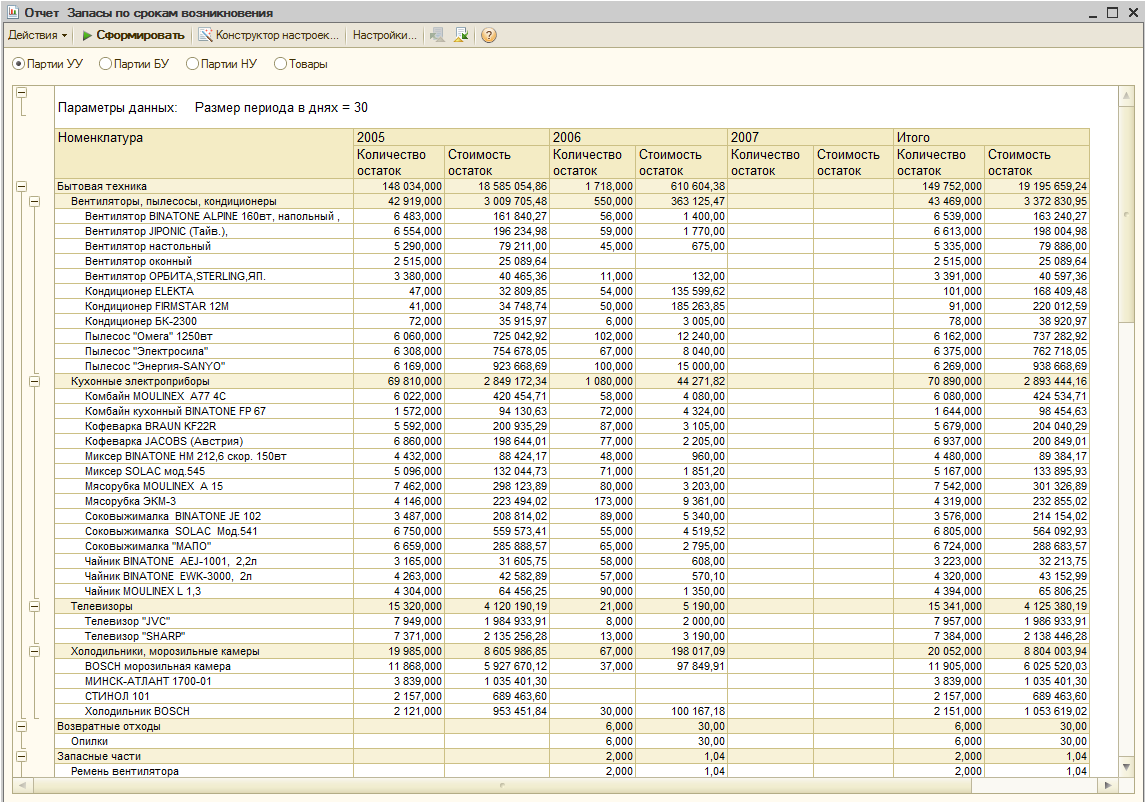Select the Номенклатура column header
The image size is (1145, 802).
tap(204, 153)
